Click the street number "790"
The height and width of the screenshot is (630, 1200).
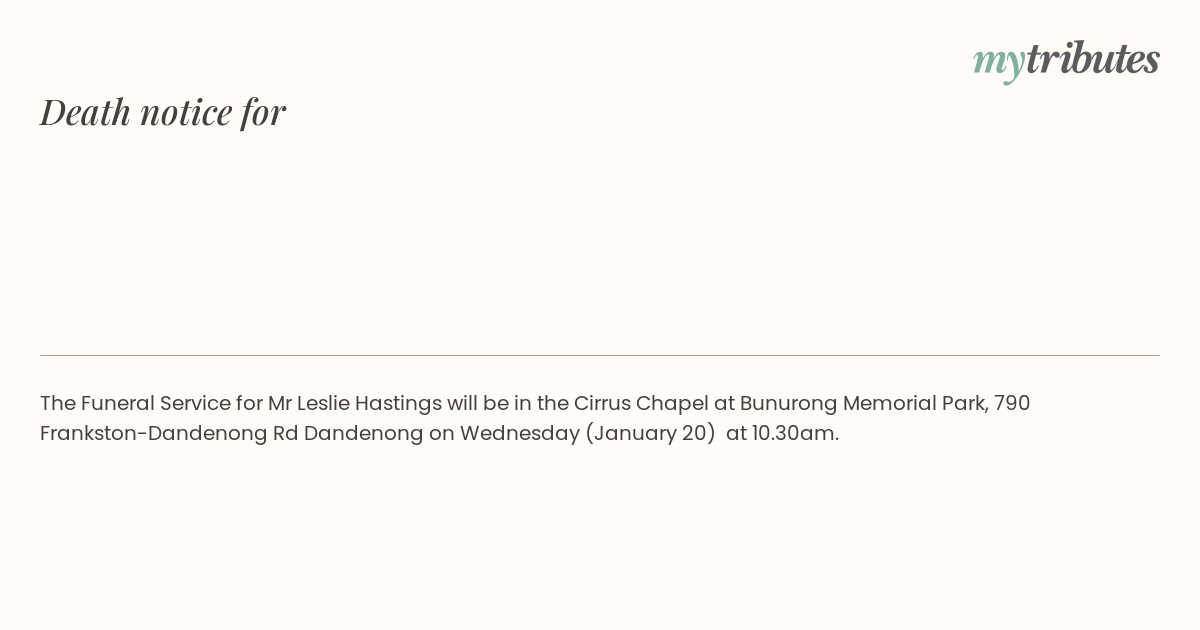1012,403
